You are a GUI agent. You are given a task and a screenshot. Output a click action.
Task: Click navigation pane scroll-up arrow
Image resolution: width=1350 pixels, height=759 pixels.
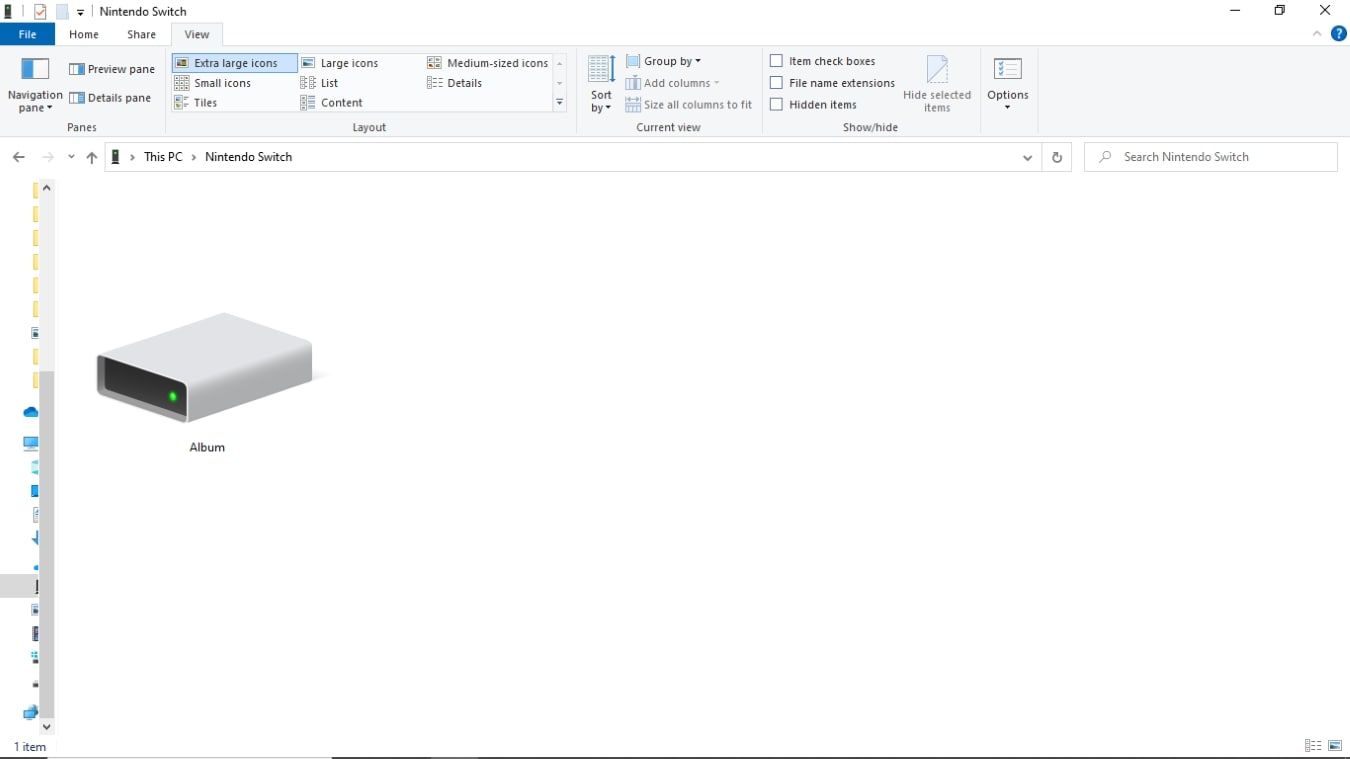click(x=46, y=188)
